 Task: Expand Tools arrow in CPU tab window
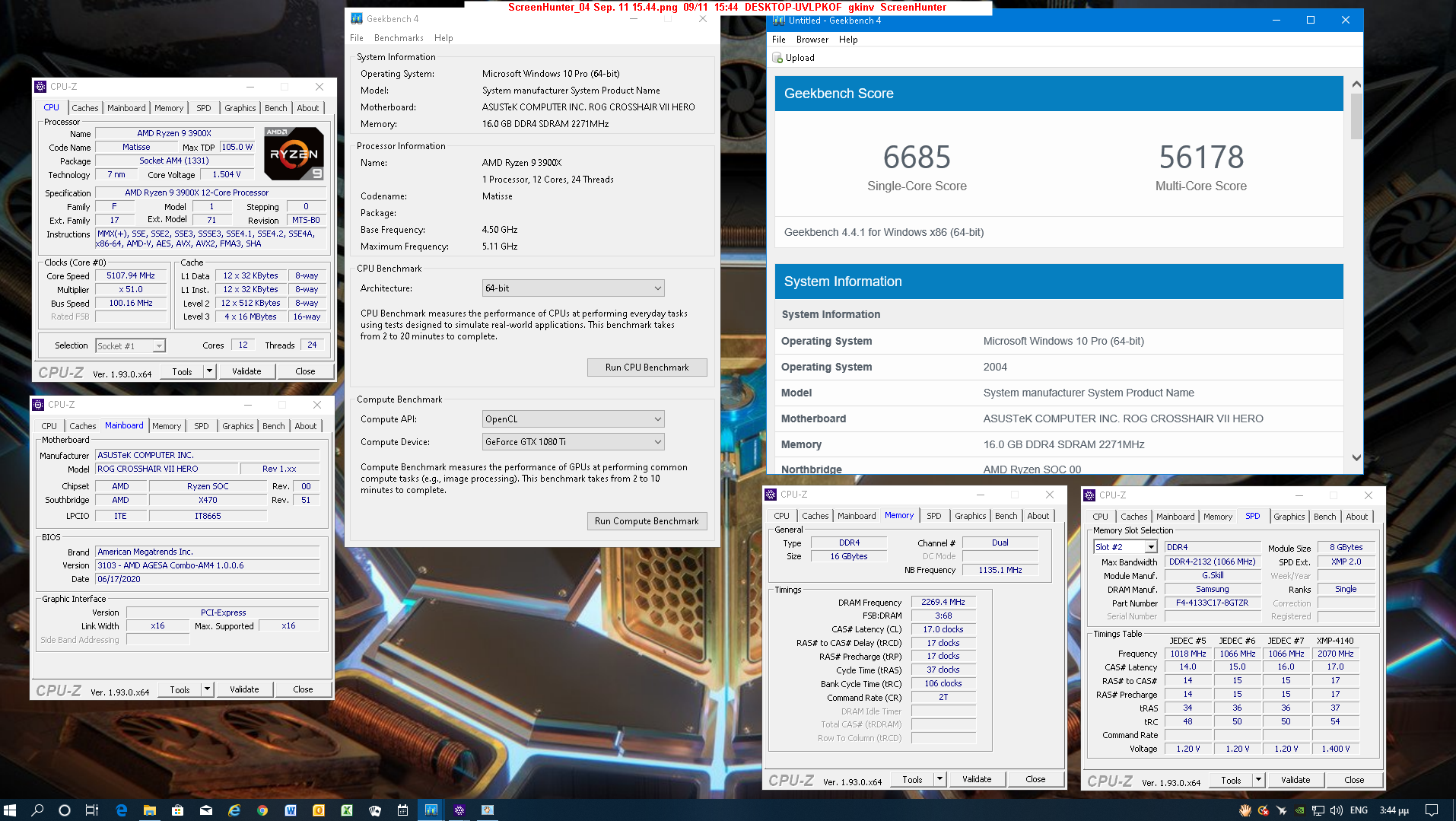point(209,371)
